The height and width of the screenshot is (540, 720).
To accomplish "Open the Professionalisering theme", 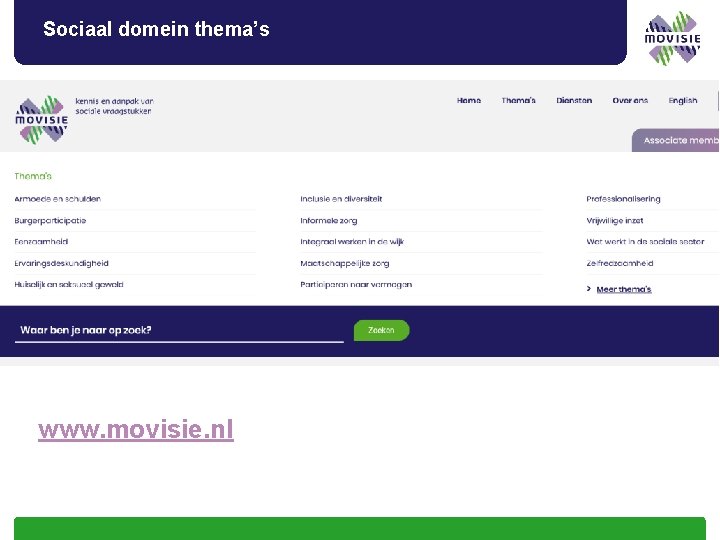I will [x=623, y=199].
